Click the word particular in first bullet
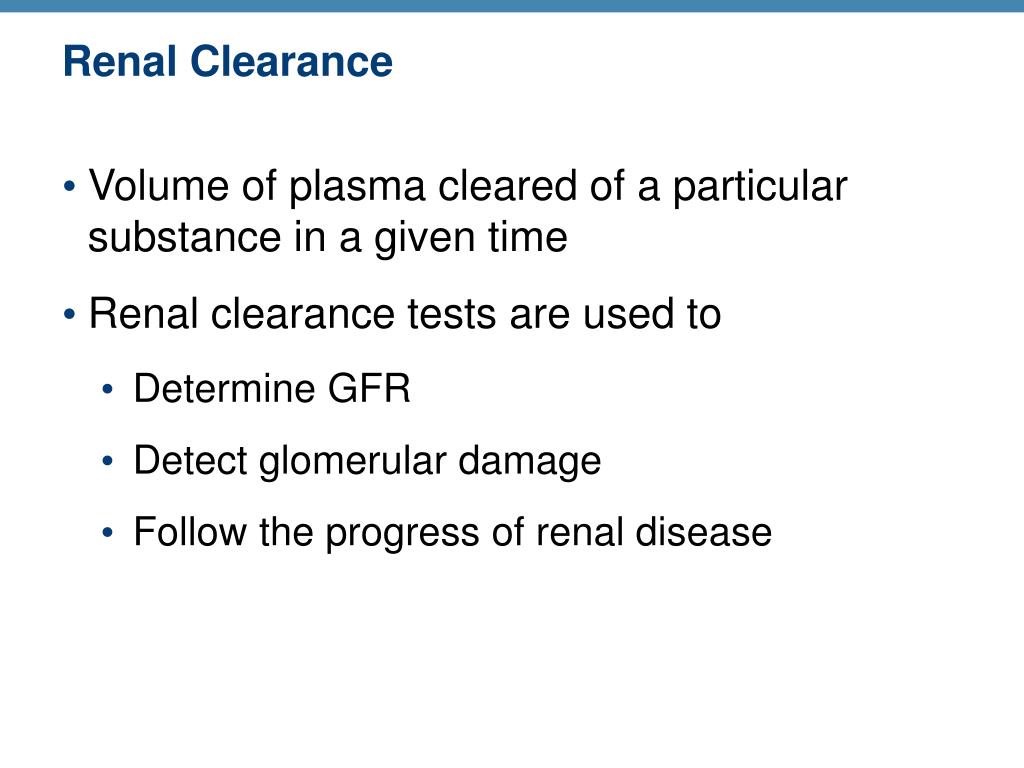 pos(760,188)
